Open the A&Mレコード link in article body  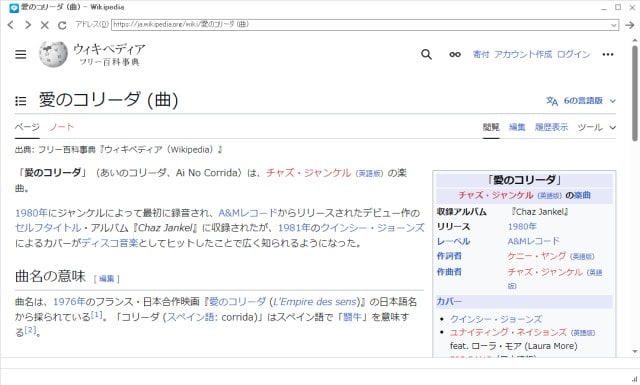click(248, 213)
